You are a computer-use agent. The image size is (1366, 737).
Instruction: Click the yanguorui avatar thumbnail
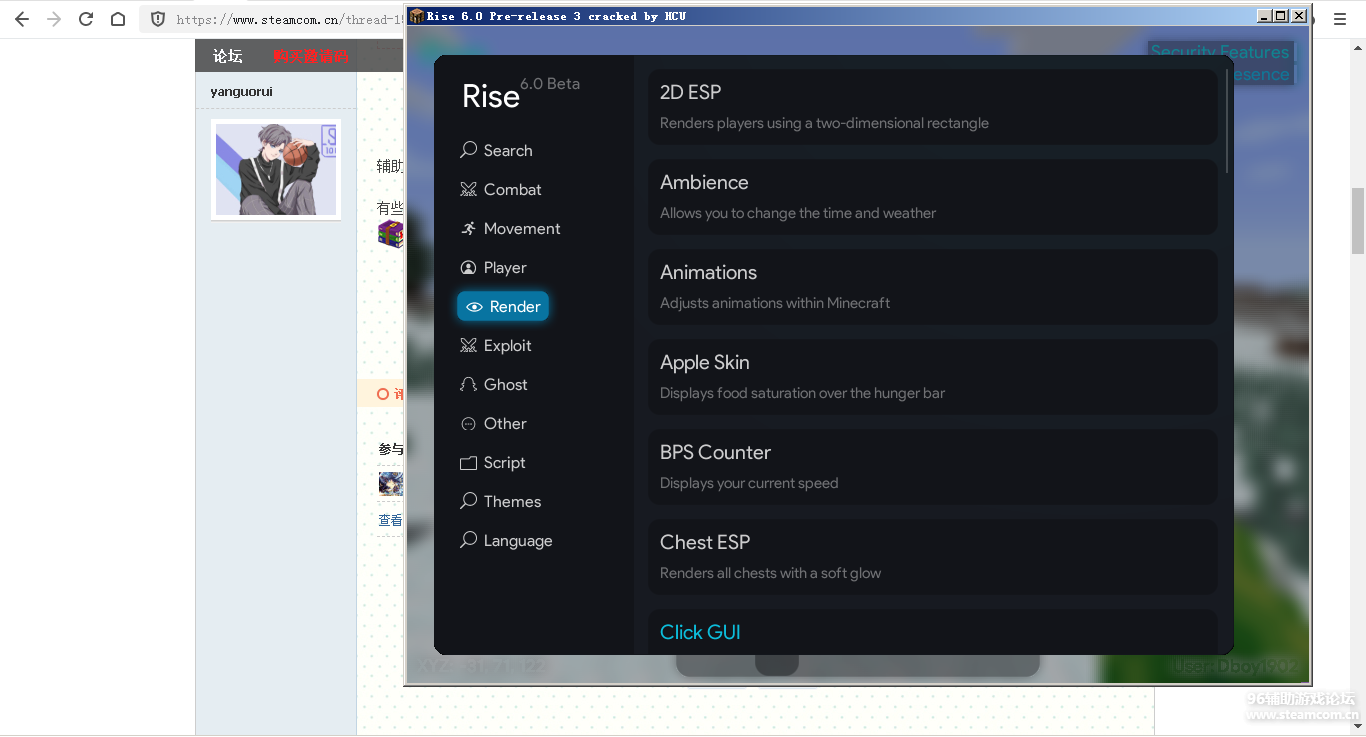276,169
